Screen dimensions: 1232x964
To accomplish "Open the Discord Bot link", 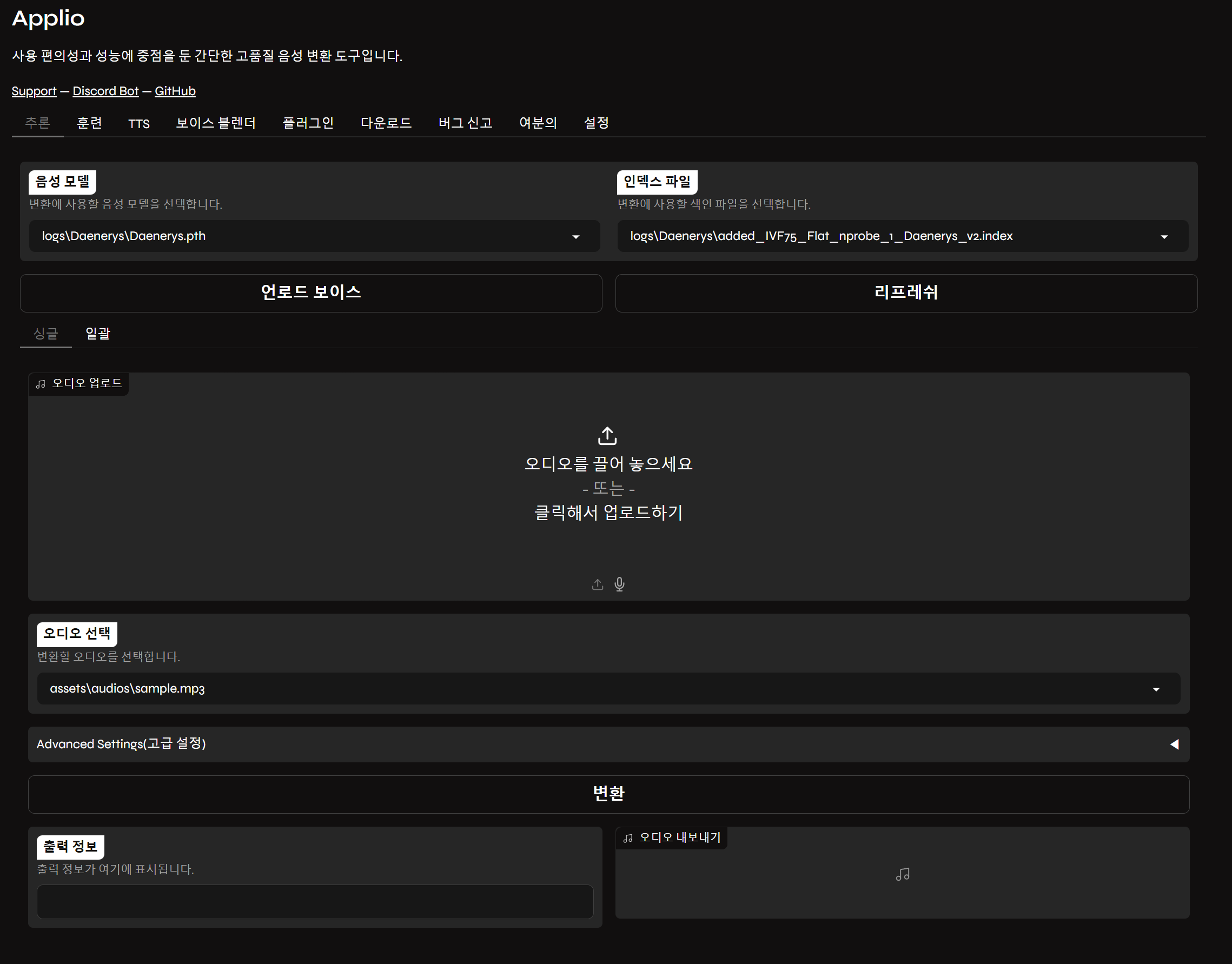I will pos(105,91).
